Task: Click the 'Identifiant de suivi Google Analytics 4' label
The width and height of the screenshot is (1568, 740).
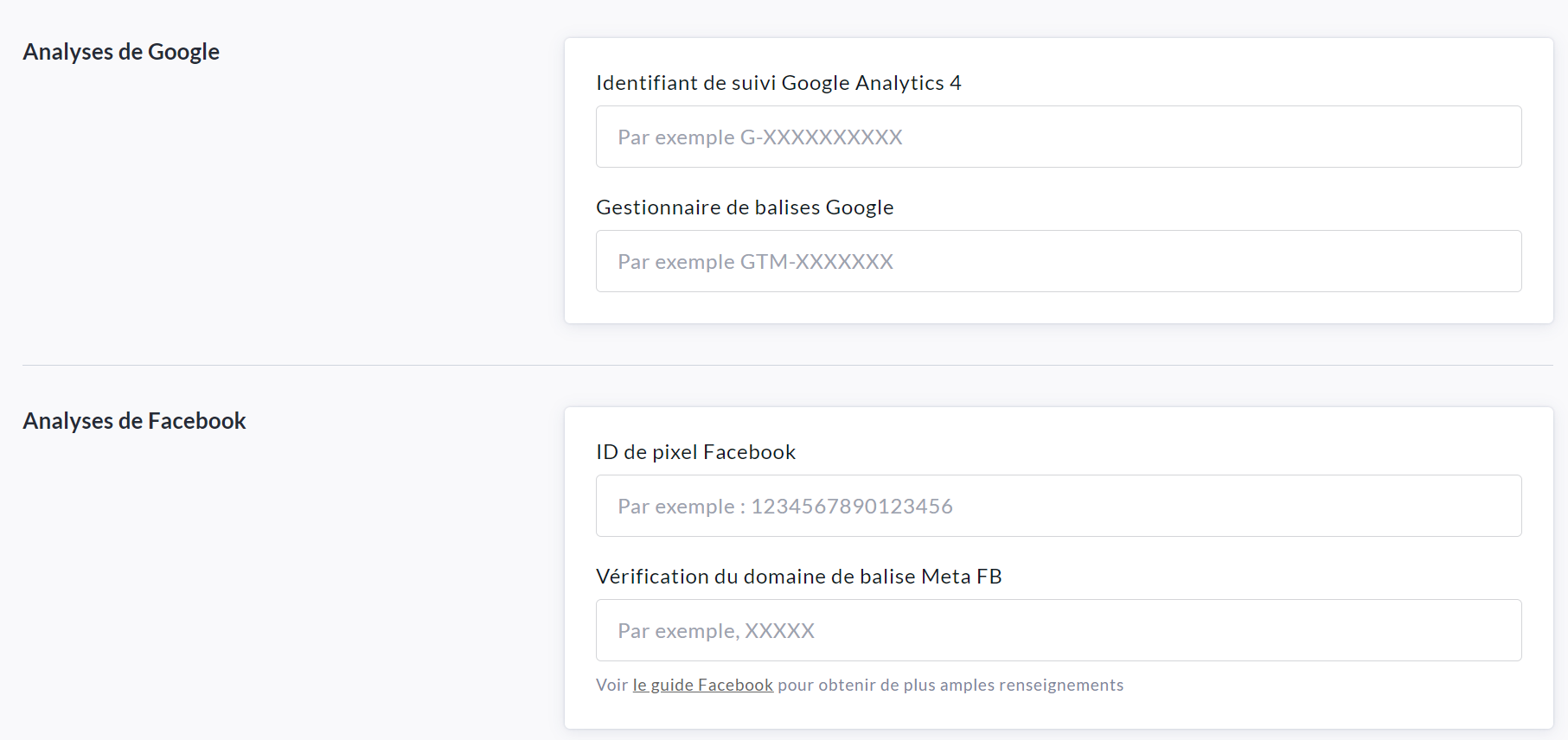Action: (x=778, y=83)
